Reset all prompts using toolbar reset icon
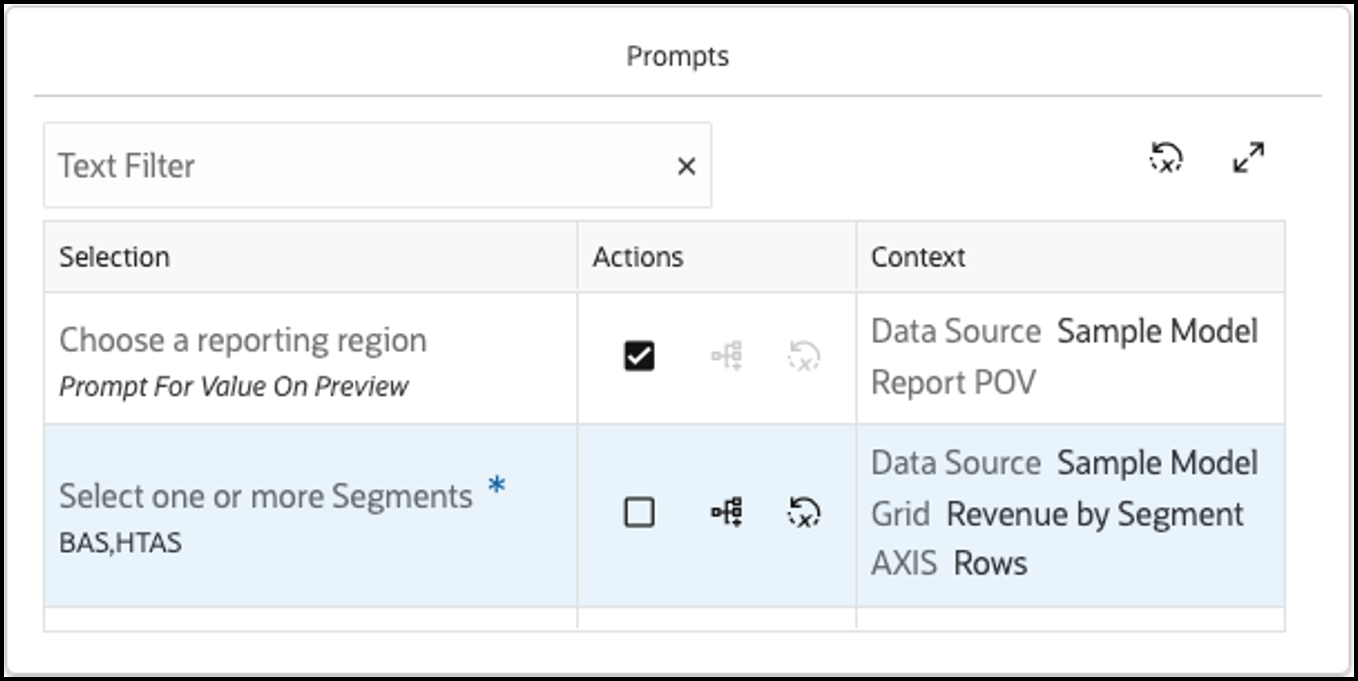Screen dimensions: 1358x681 (1166, 158)
